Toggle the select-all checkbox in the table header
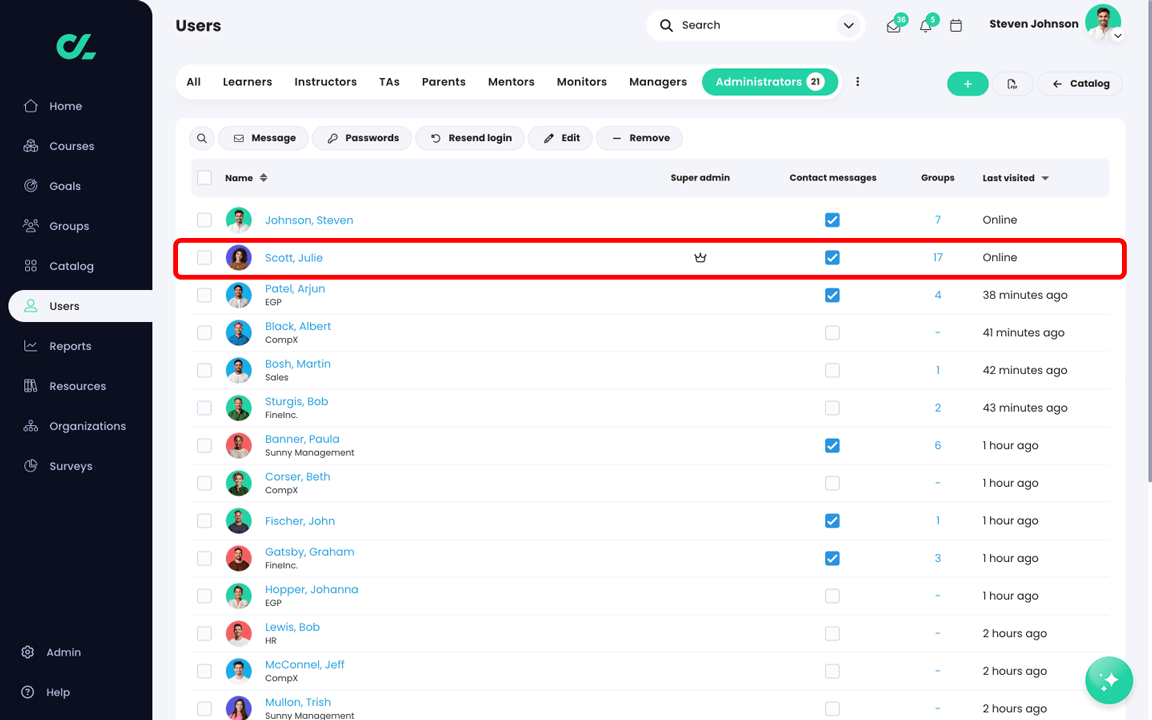 coord(204,177)
